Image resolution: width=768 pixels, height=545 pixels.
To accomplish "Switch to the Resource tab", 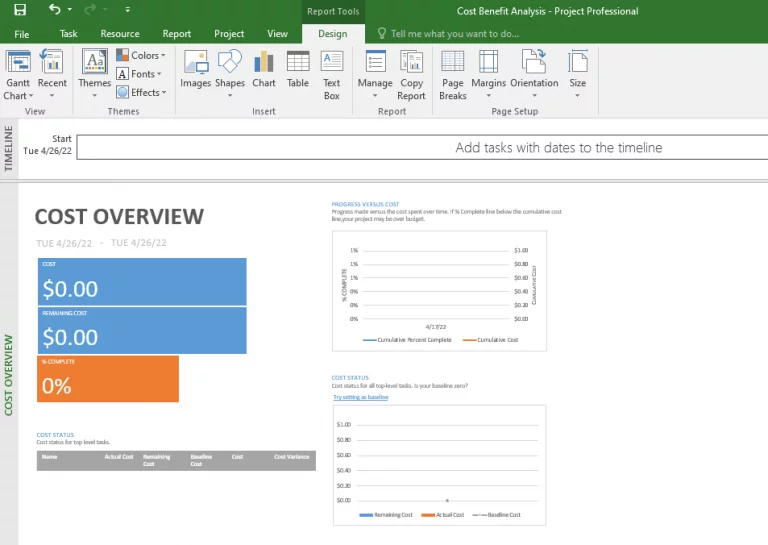I will (x=120, y=34).
